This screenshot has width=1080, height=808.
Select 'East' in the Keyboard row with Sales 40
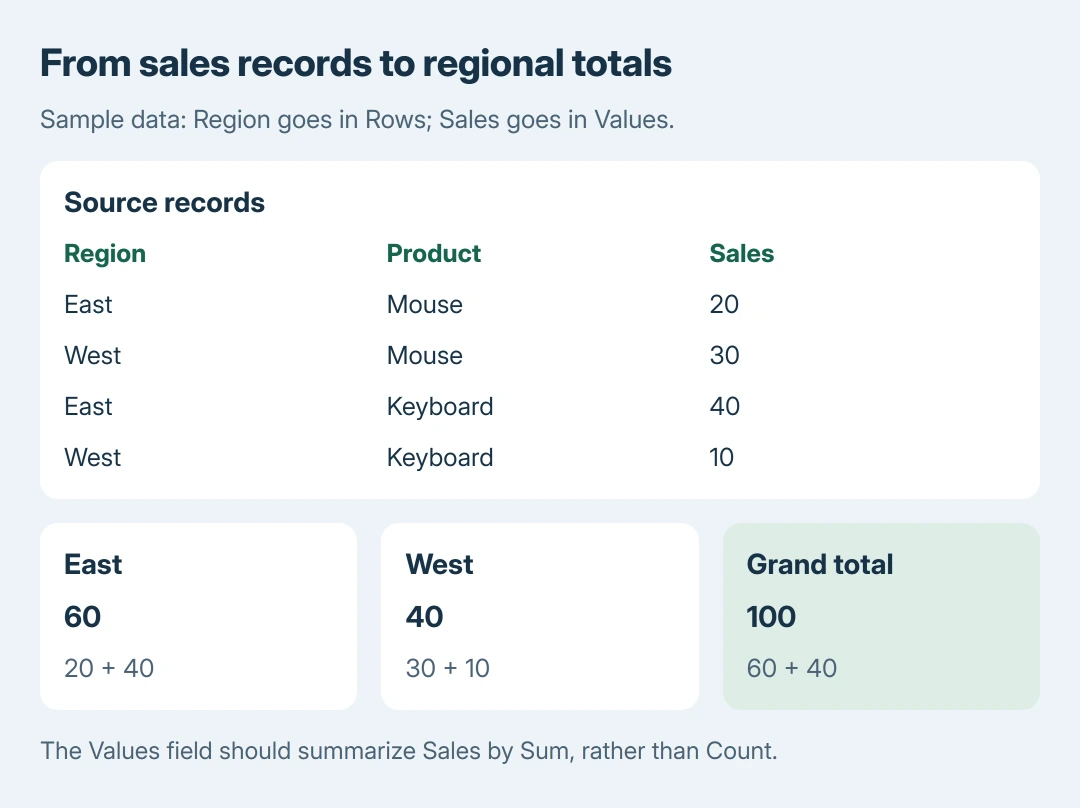(x=88, y=406)
